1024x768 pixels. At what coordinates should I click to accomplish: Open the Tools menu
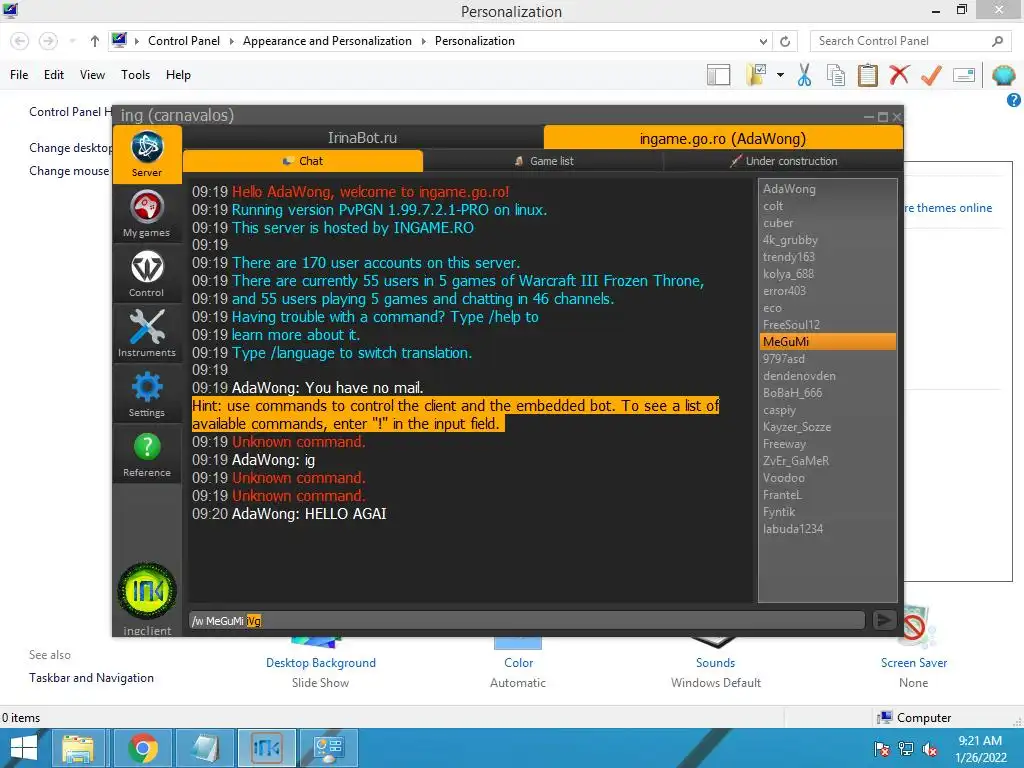(x=135, y=75)
